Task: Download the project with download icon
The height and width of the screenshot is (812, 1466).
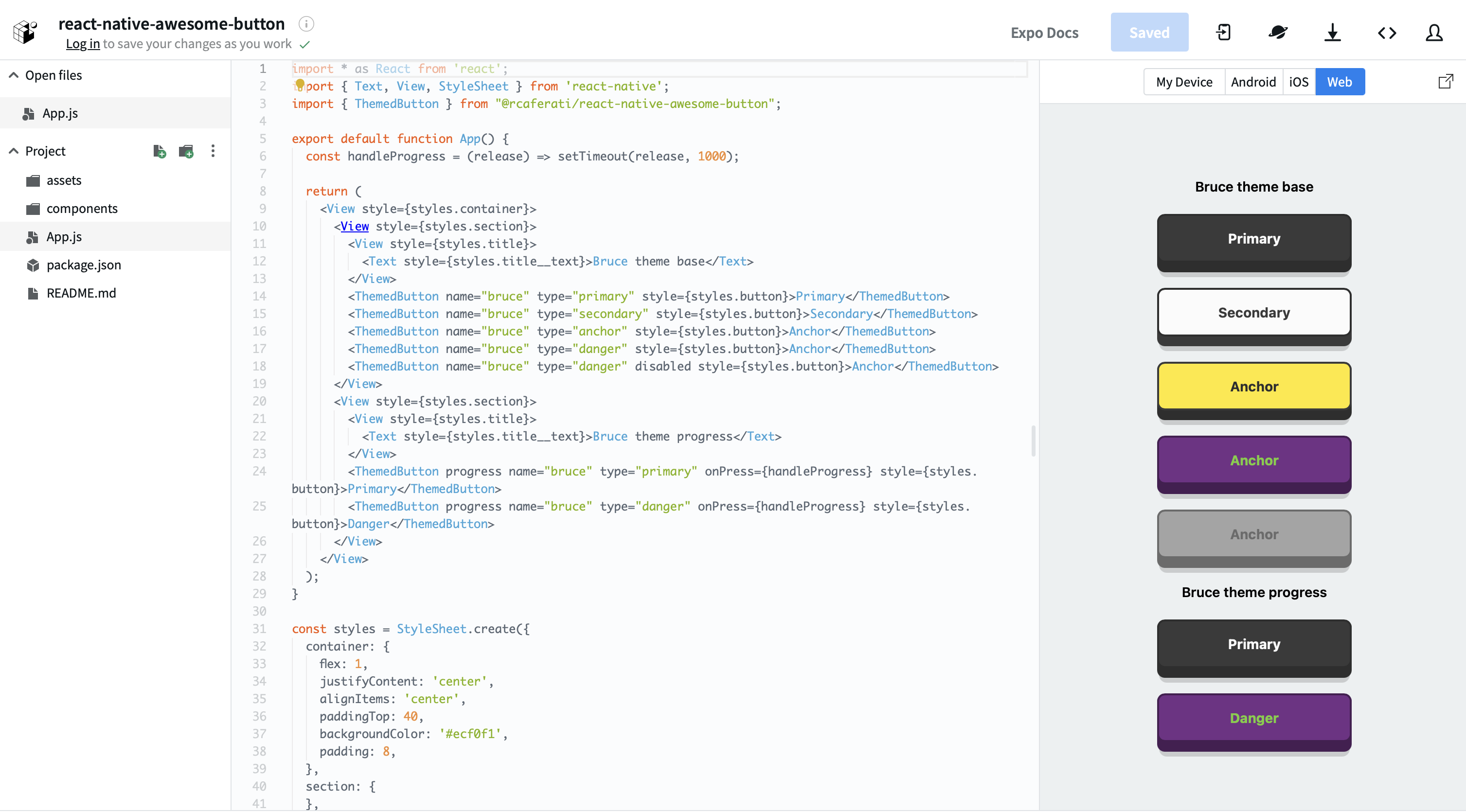Action: point(1332,33)
